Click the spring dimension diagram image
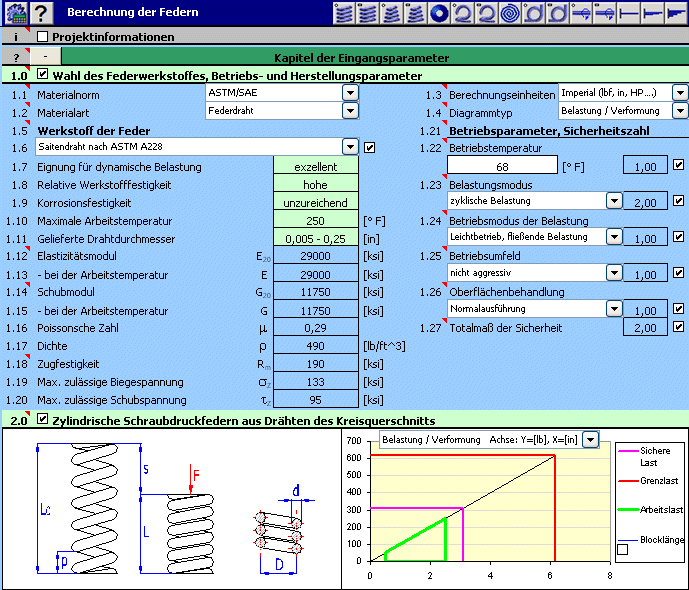 tap(172, 508)
